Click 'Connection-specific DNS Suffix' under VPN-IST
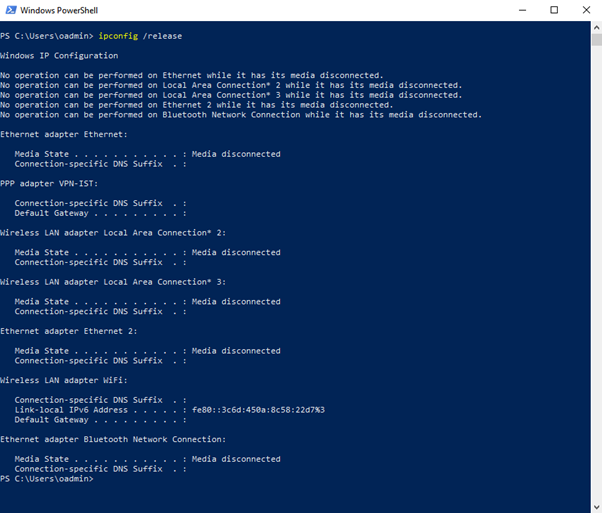602x513 pixels. coord(89,203)
